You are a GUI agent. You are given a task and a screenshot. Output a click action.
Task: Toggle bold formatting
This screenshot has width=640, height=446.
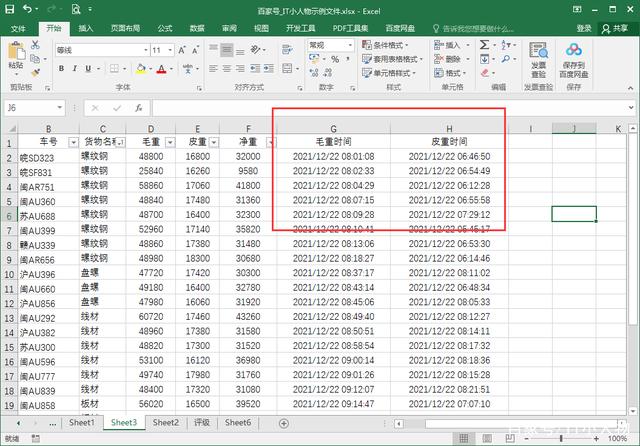[62, 69]
